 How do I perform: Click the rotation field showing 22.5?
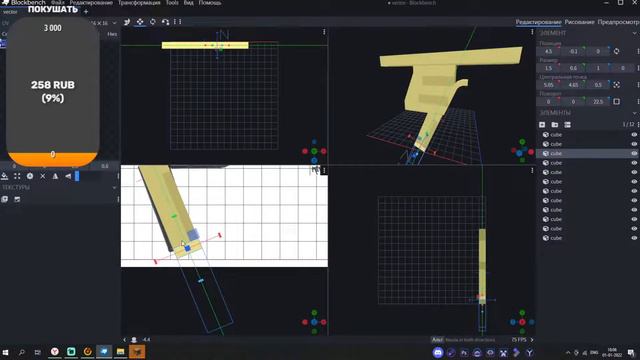coord(598,102)
